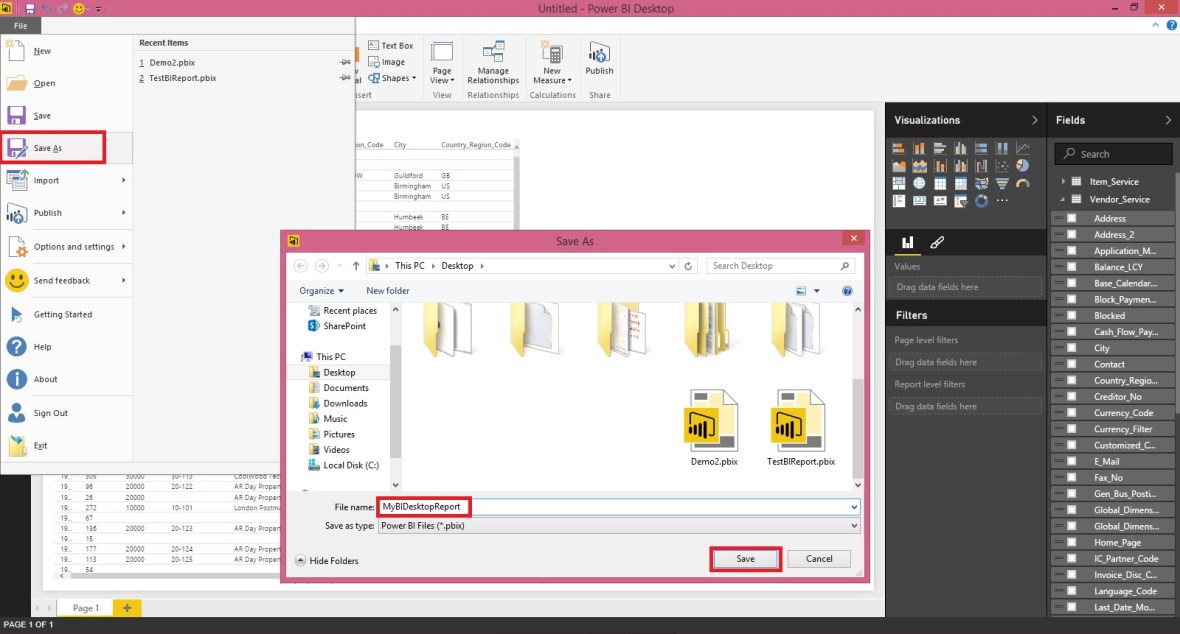Select the Pie chart visualization icon

[x=1023, y=165]
